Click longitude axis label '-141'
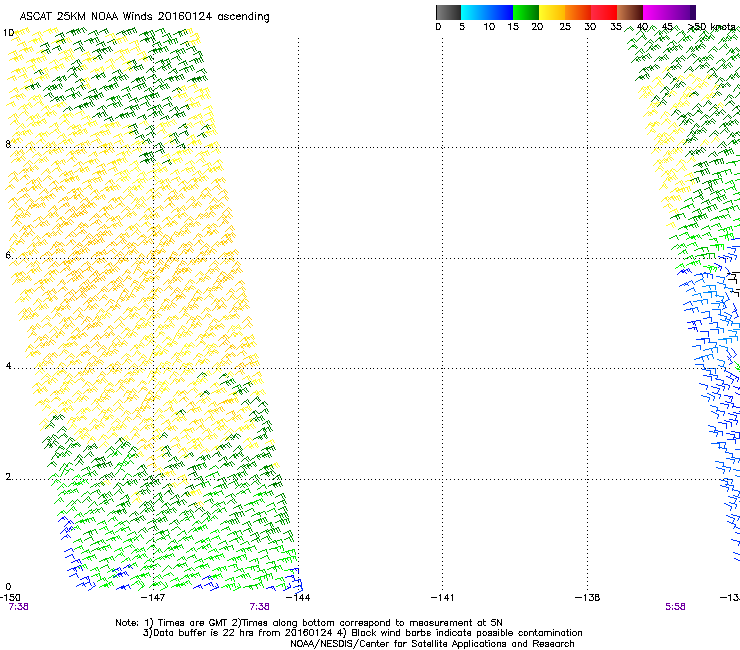This screenshot has width=740, height=650. click(x=443, y=598)
